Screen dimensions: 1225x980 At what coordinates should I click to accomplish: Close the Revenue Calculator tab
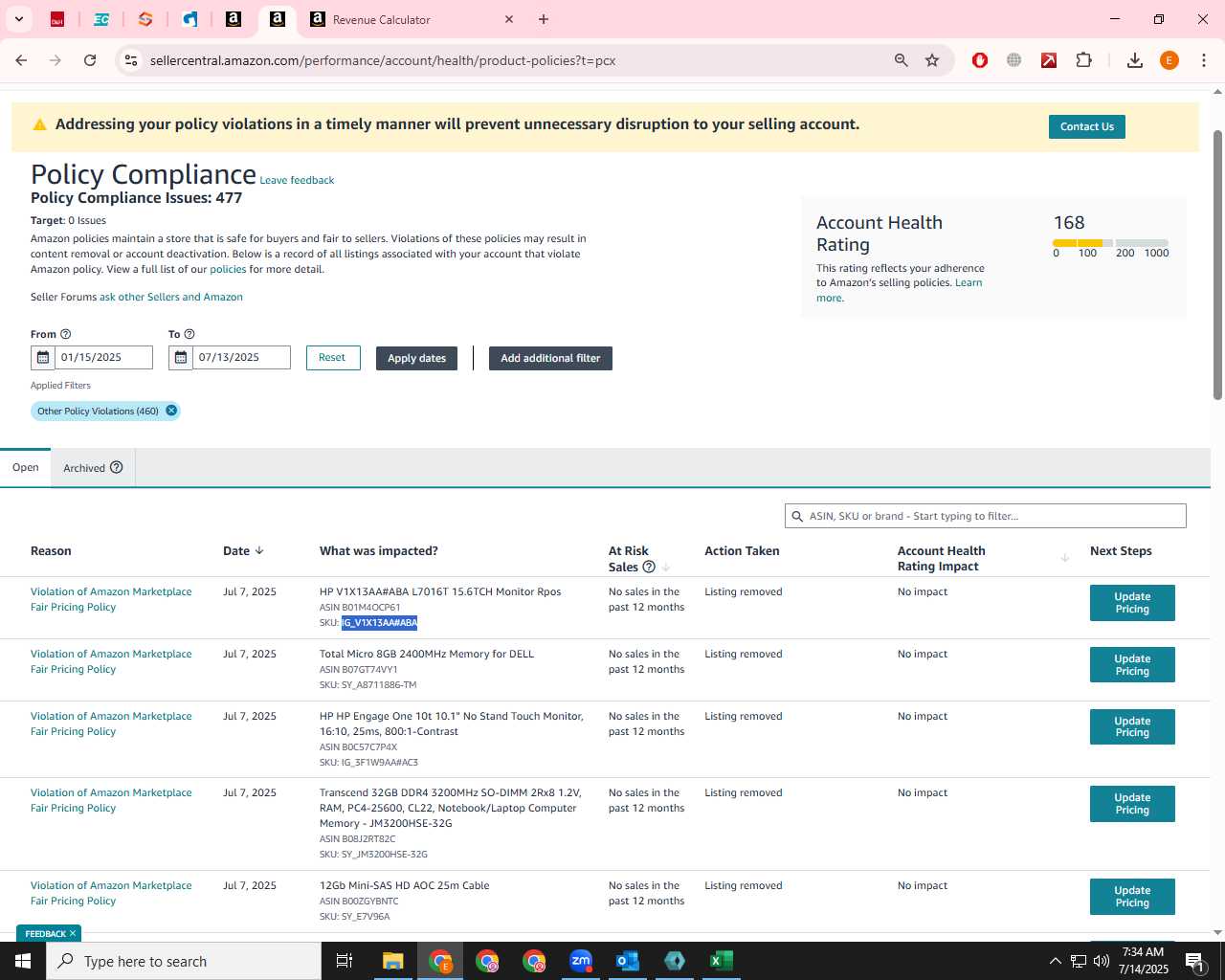click(509, 19)
